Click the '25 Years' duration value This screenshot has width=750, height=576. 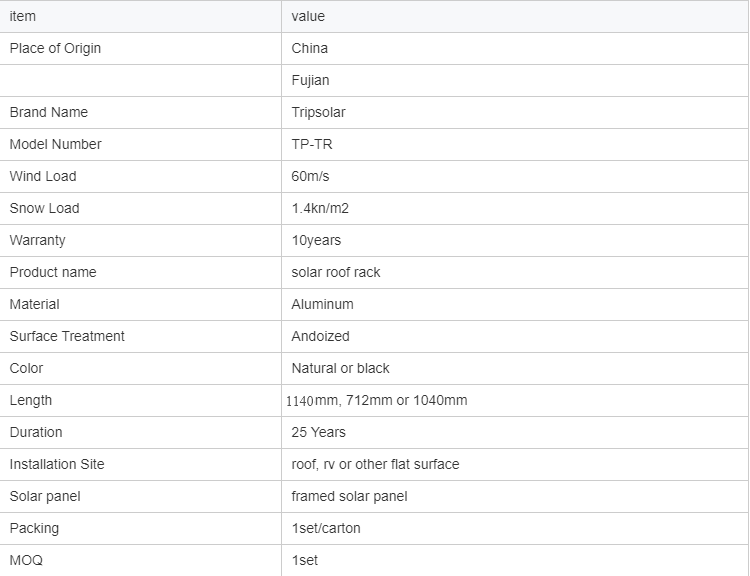[x=318, y=432]
